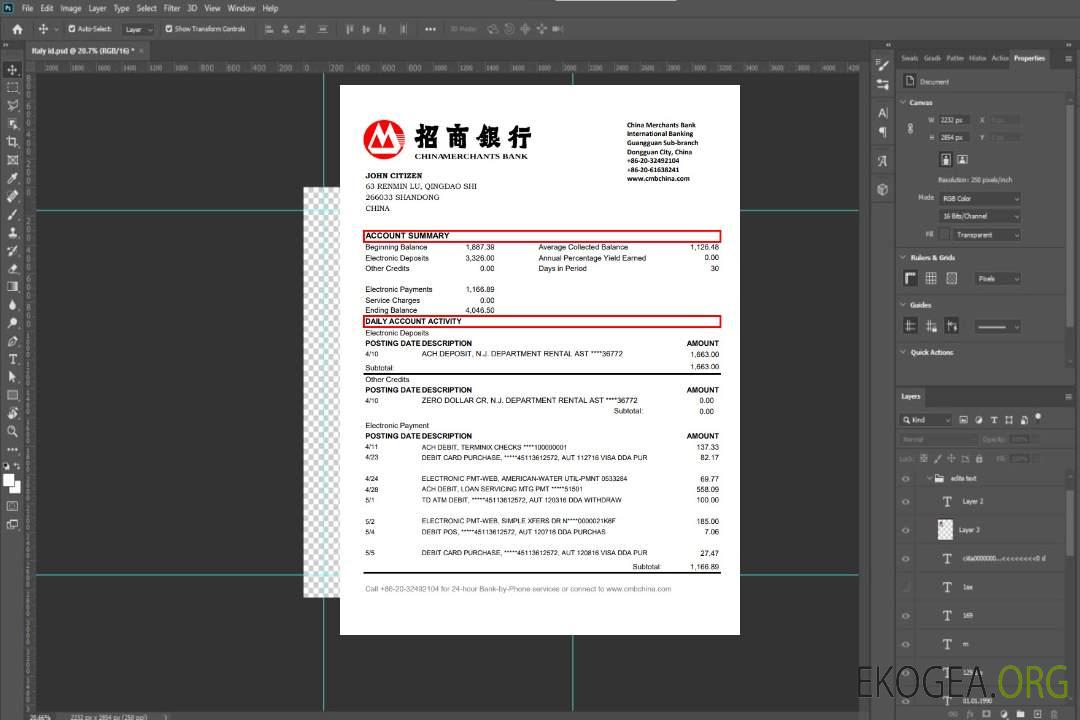Select the Layer 3 thumbnail
Screen dimensions: 1080x720
[x=946, y=530]
